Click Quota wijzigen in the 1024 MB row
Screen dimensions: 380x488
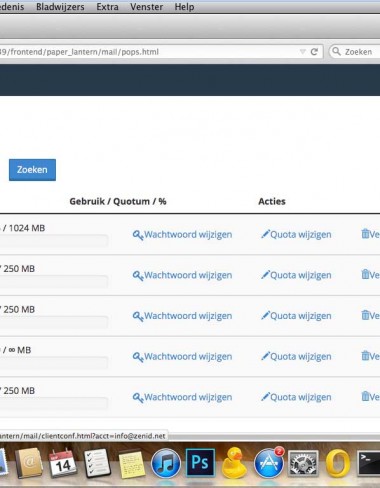point(301,234)
